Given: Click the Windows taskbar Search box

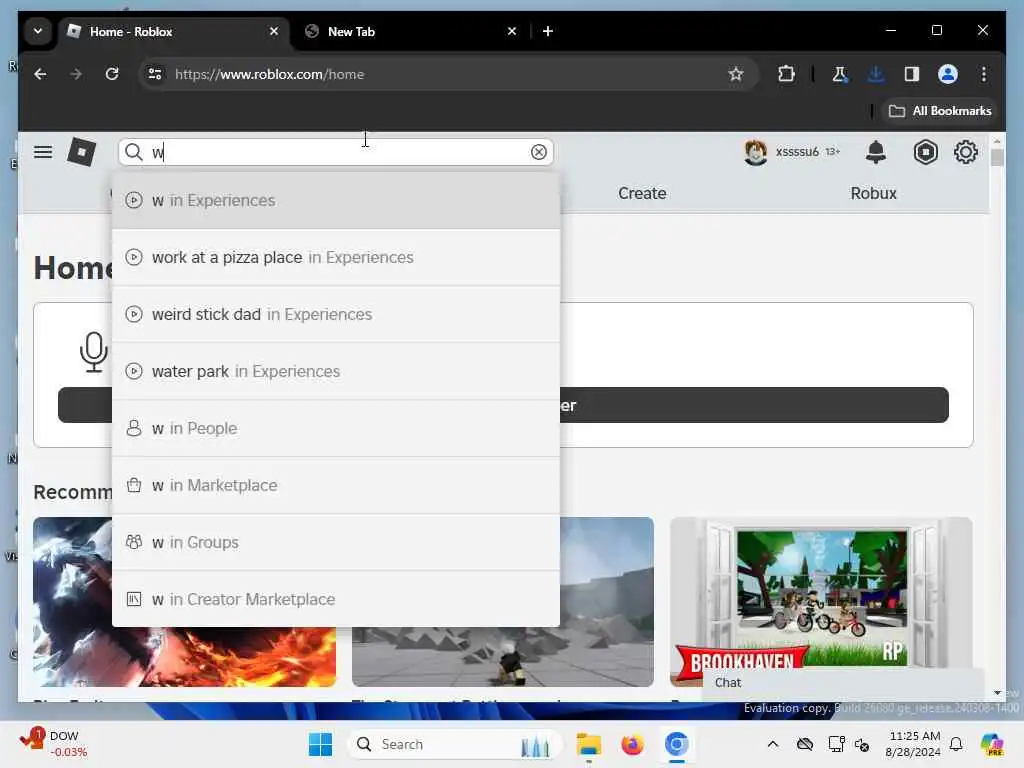Looking at the screenshot, I should [x=455, y=744].
